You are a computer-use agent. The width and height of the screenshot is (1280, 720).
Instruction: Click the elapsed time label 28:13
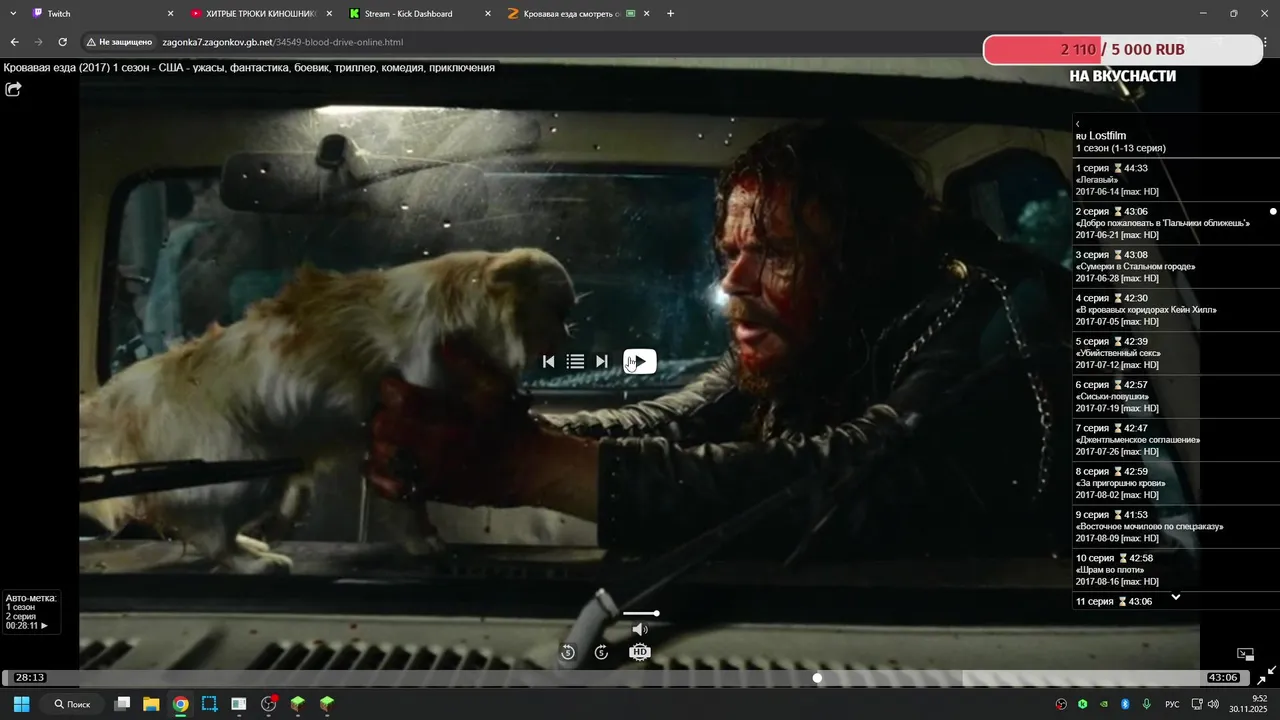[30, 678]
